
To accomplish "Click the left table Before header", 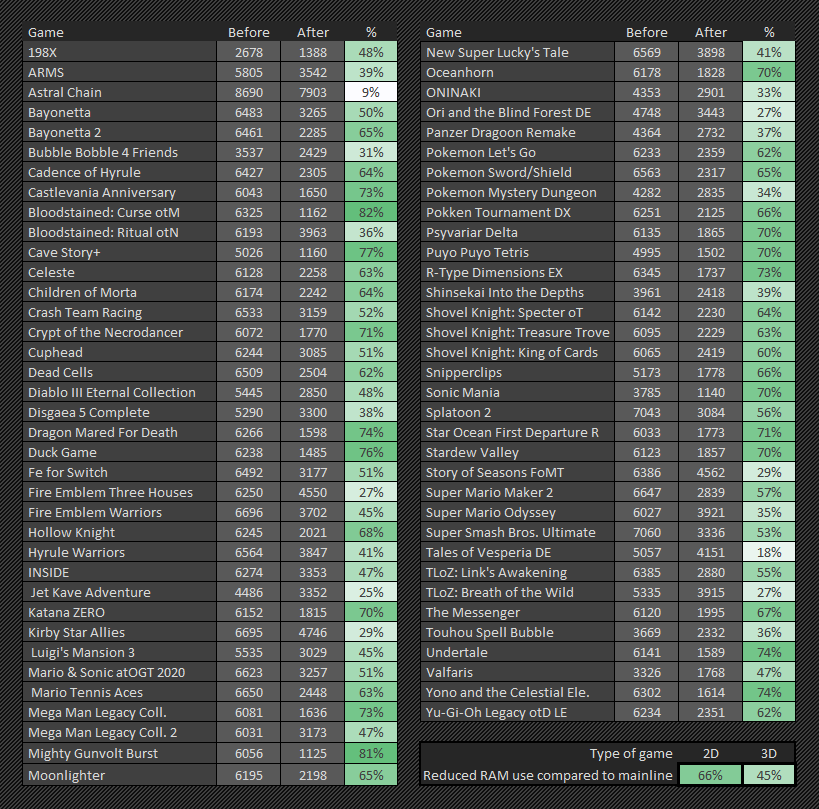I will click(x=249, y=32).
